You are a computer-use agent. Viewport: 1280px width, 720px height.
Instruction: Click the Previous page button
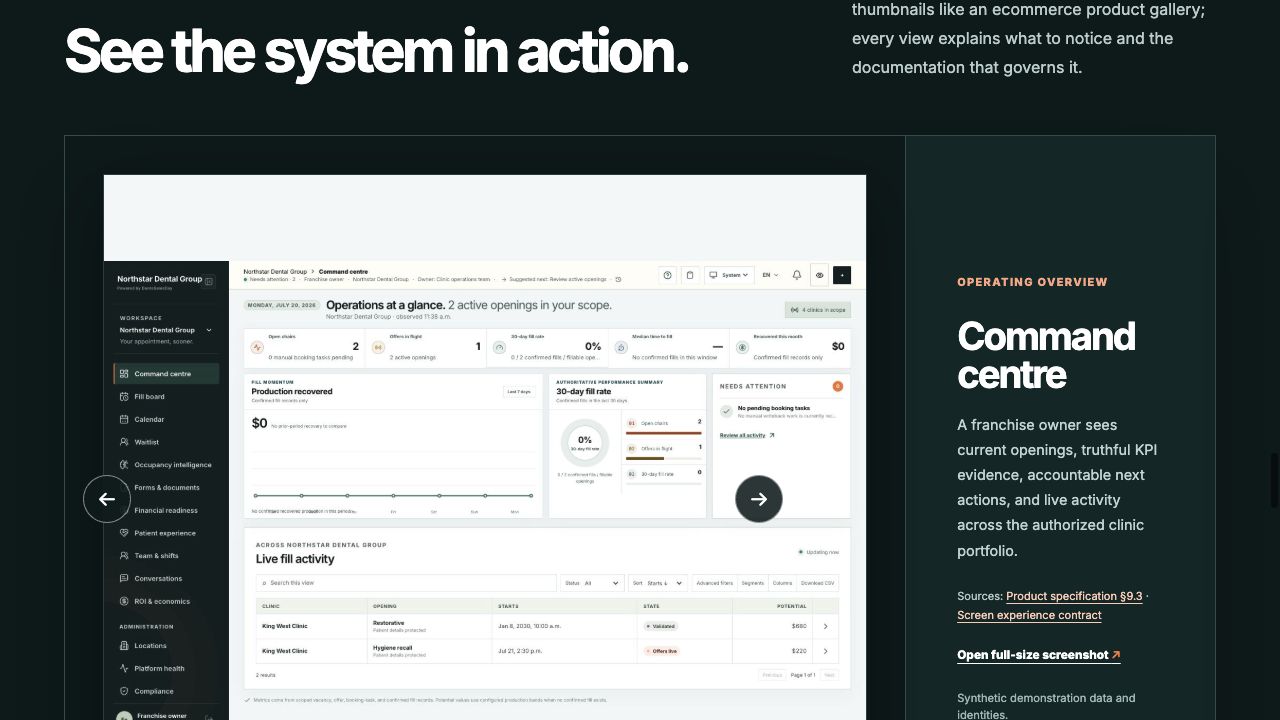point(772,675)
